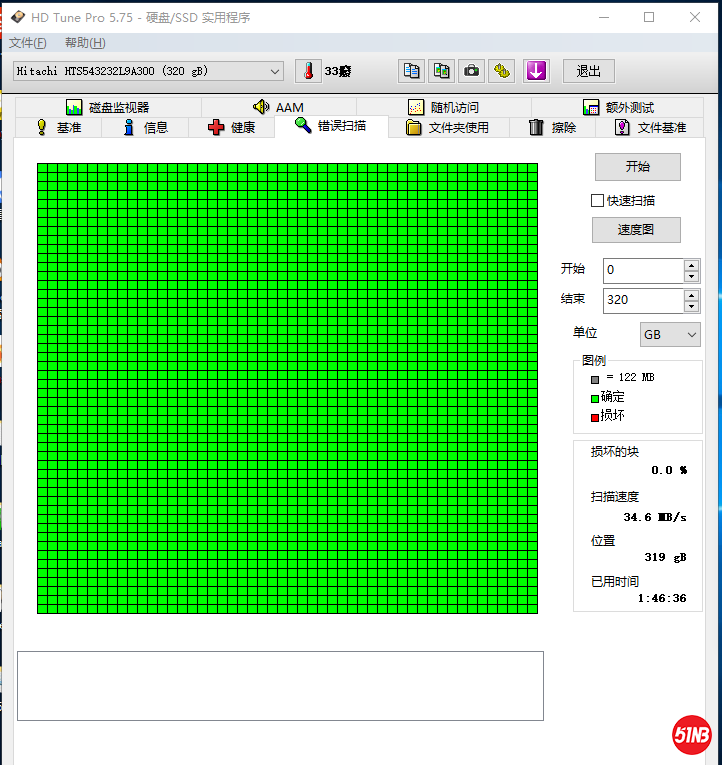Switch to the 文件夹使用 tab
Viewport: 722px width, 765px height.
pyautogui.click(x=447, y=127)
